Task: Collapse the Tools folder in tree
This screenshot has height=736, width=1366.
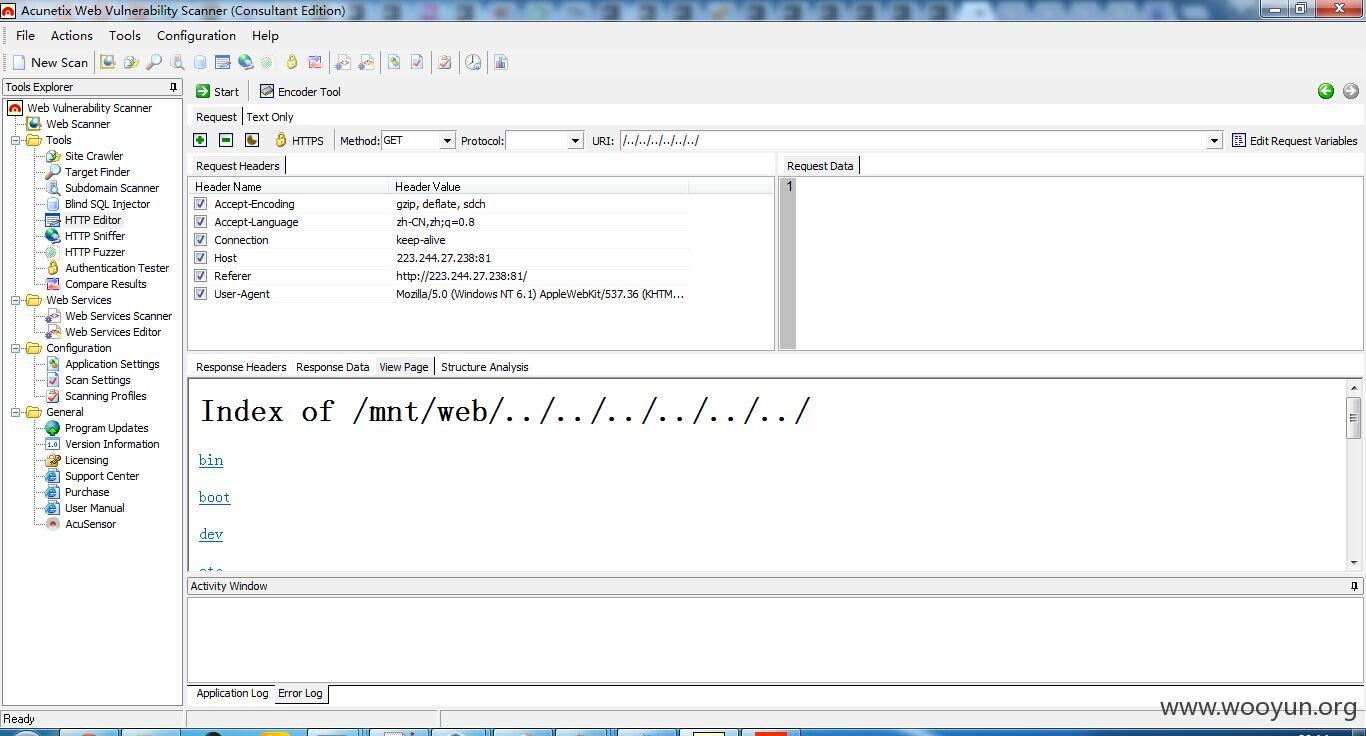Action: coord(16,140)
